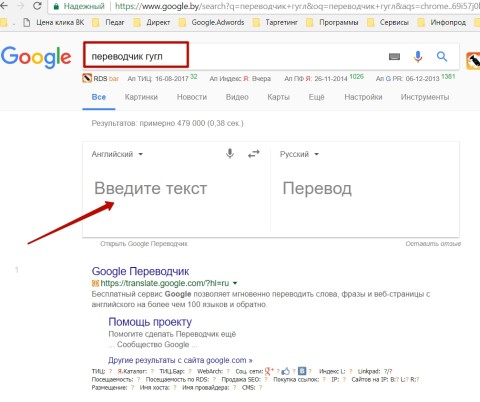Open the Инструменты search tools
Viewport: 480px width, 402px height.
point(425,97)
